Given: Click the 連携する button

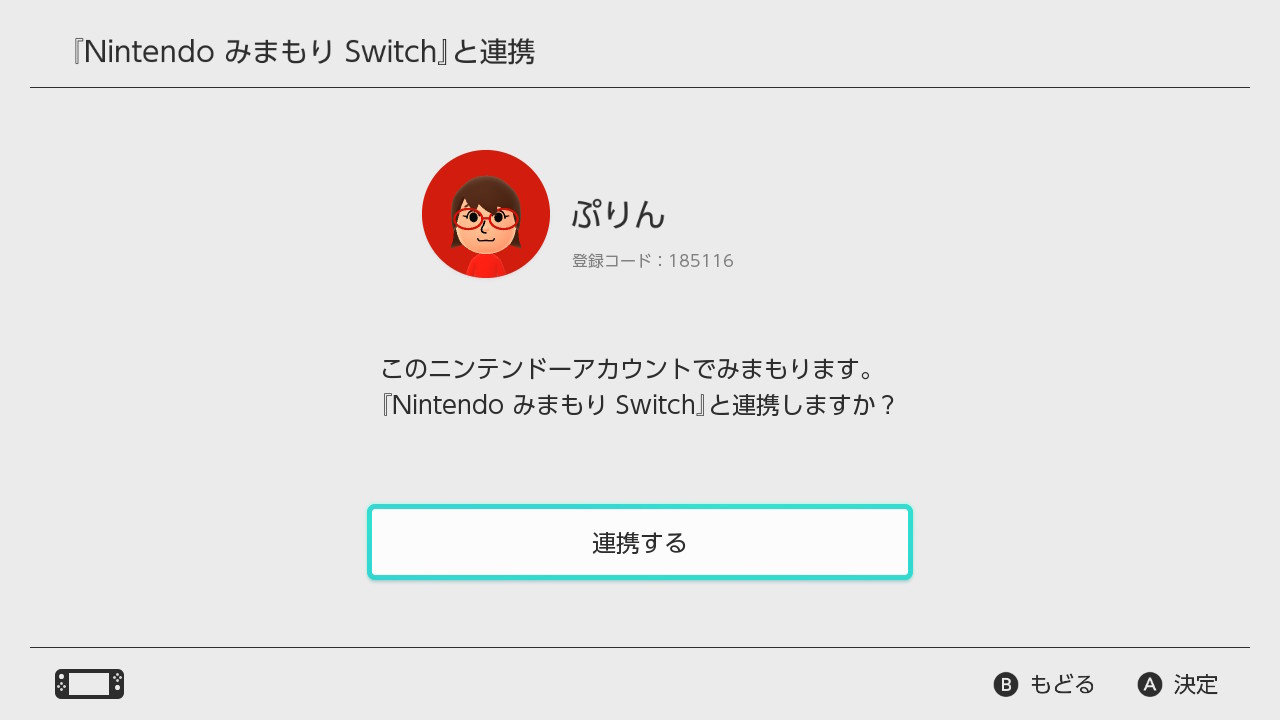Looking at the screenshot, I should tap(640, 542).
